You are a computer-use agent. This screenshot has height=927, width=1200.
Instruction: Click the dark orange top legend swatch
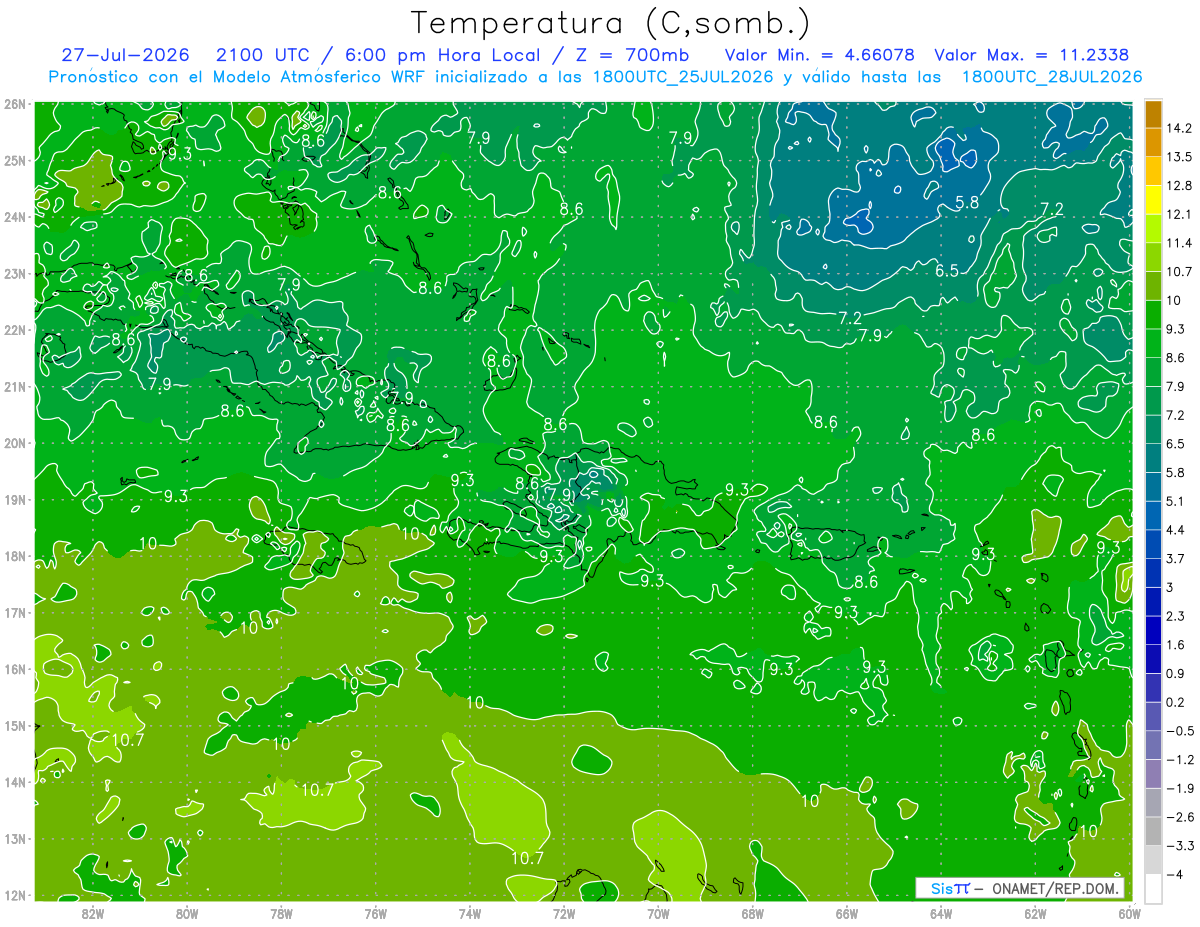pyautogui.click(x=1153, y=114)
